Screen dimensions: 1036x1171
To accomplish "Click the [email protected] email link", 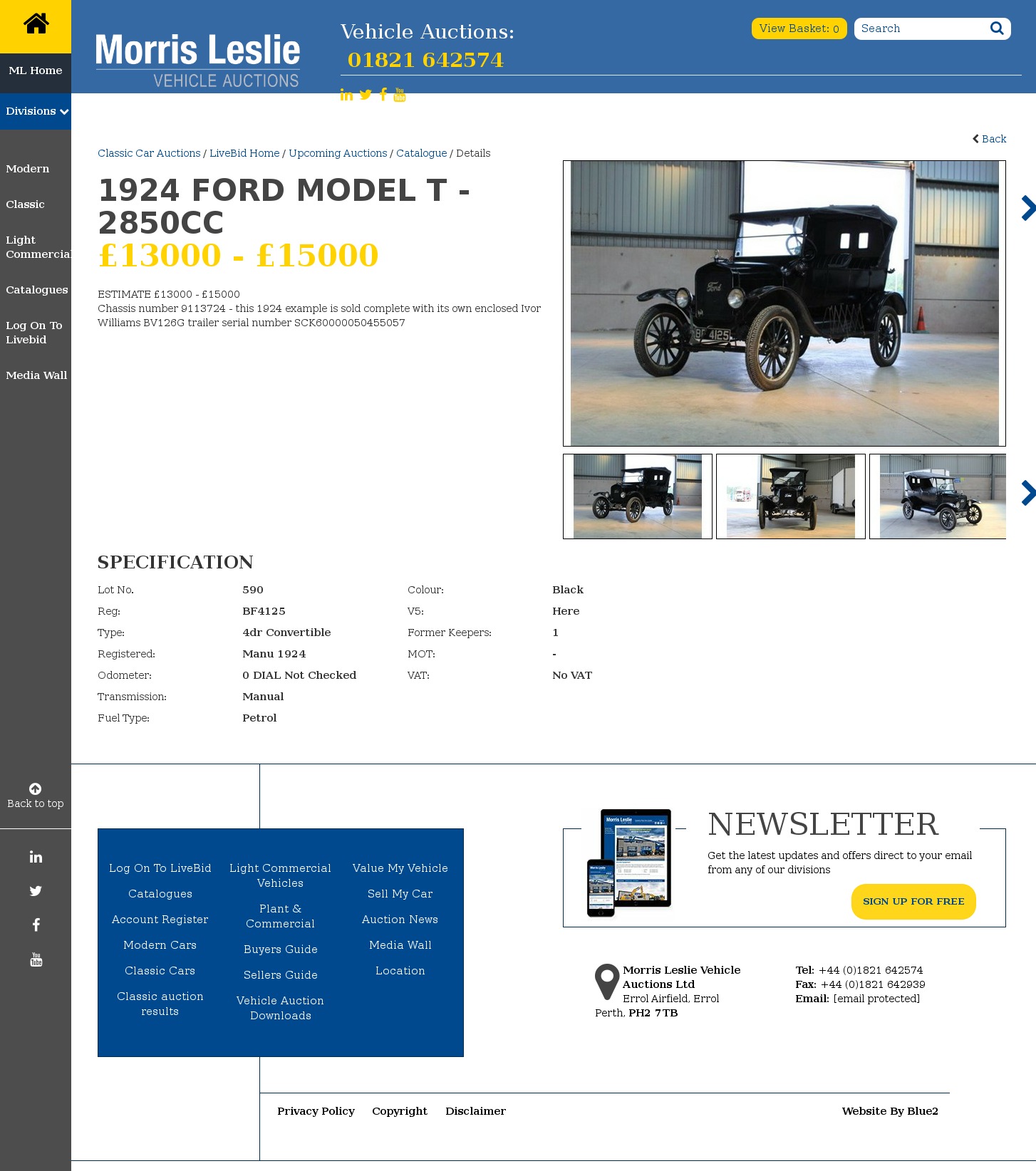I will (876, 999).
